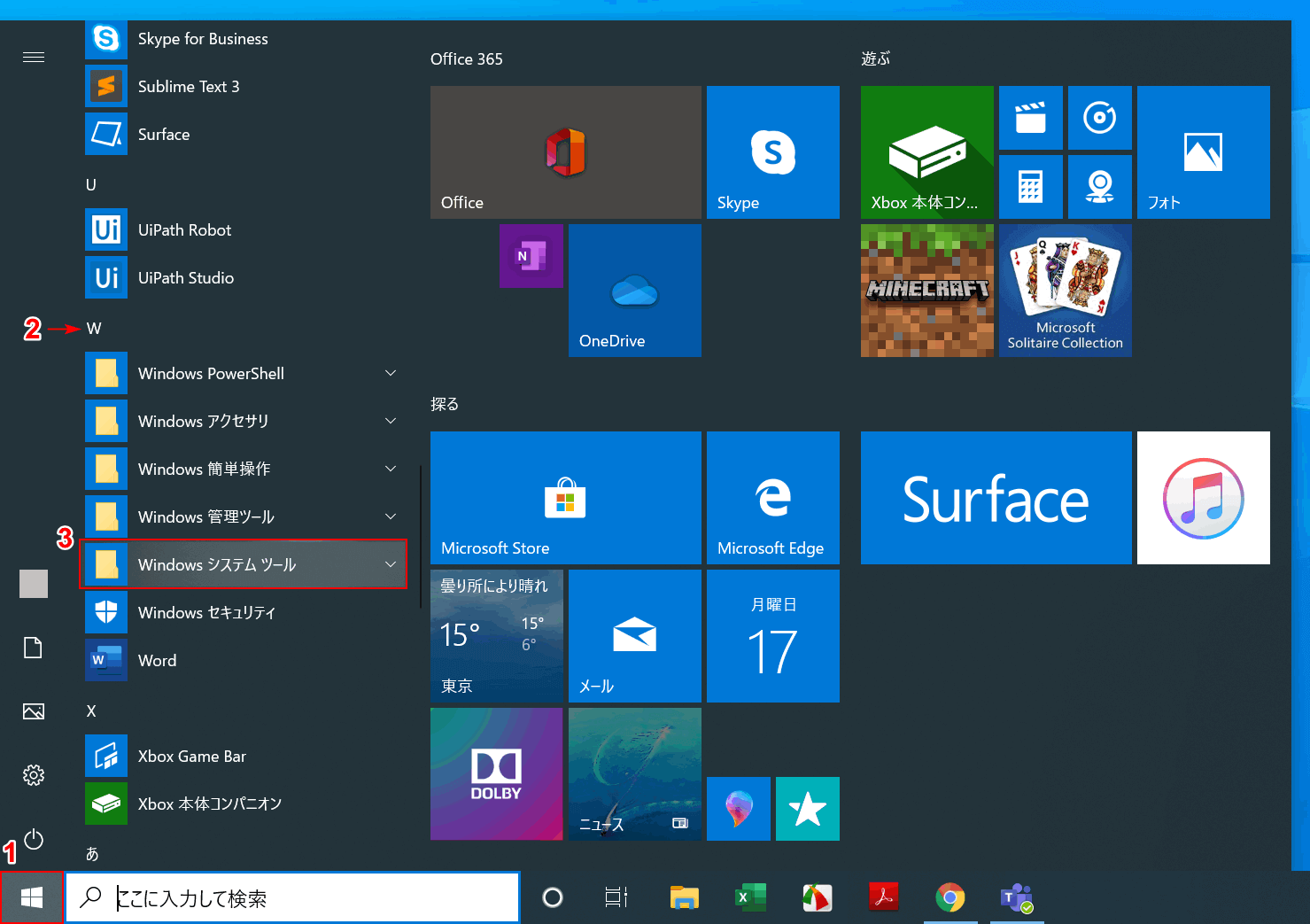1310x924 pixels.
Task: Open the Microsoft Store tile
Action: pos(565,498)
